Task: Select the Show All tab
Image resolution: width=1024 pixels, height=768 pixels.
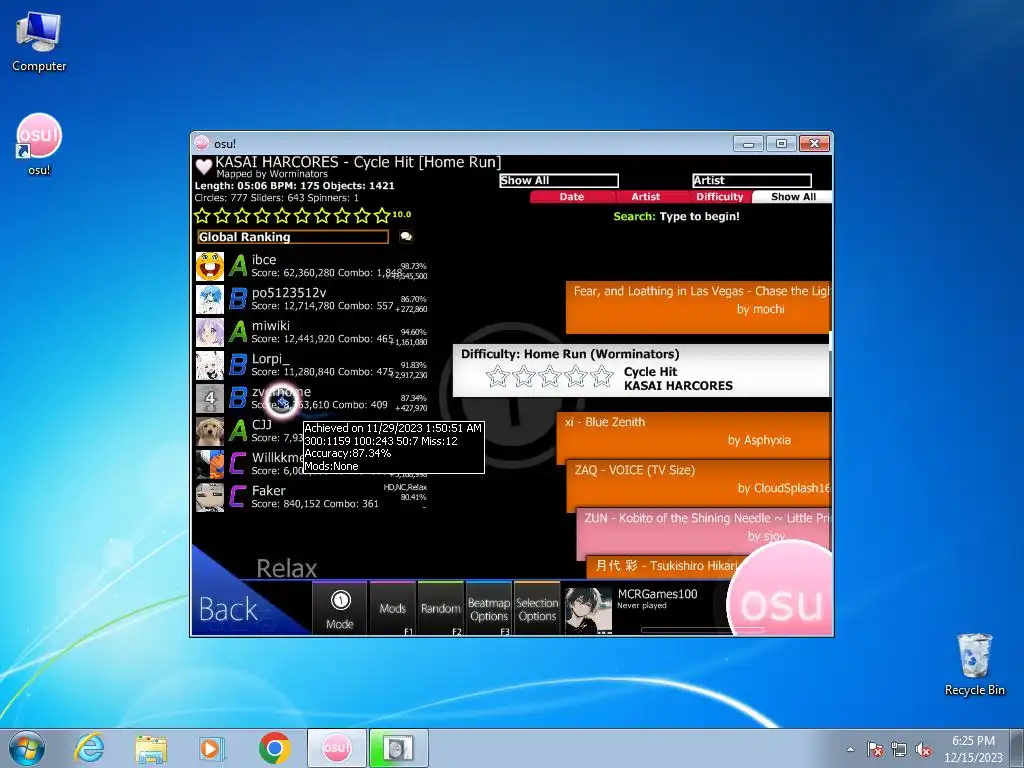Action: click(793, 197)
